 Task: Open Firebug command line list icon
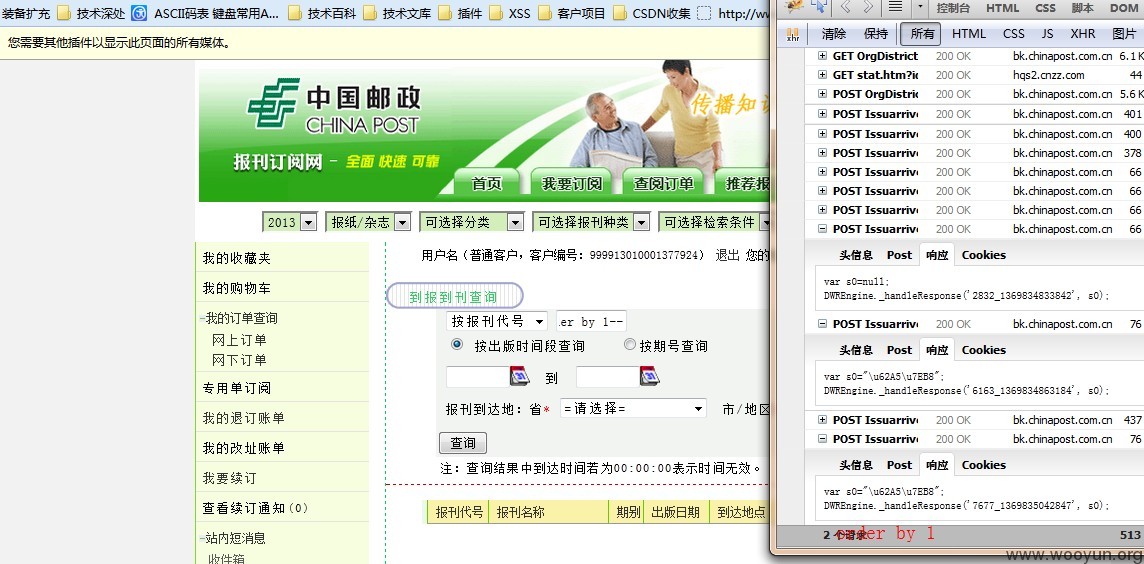tap(895, 8)
